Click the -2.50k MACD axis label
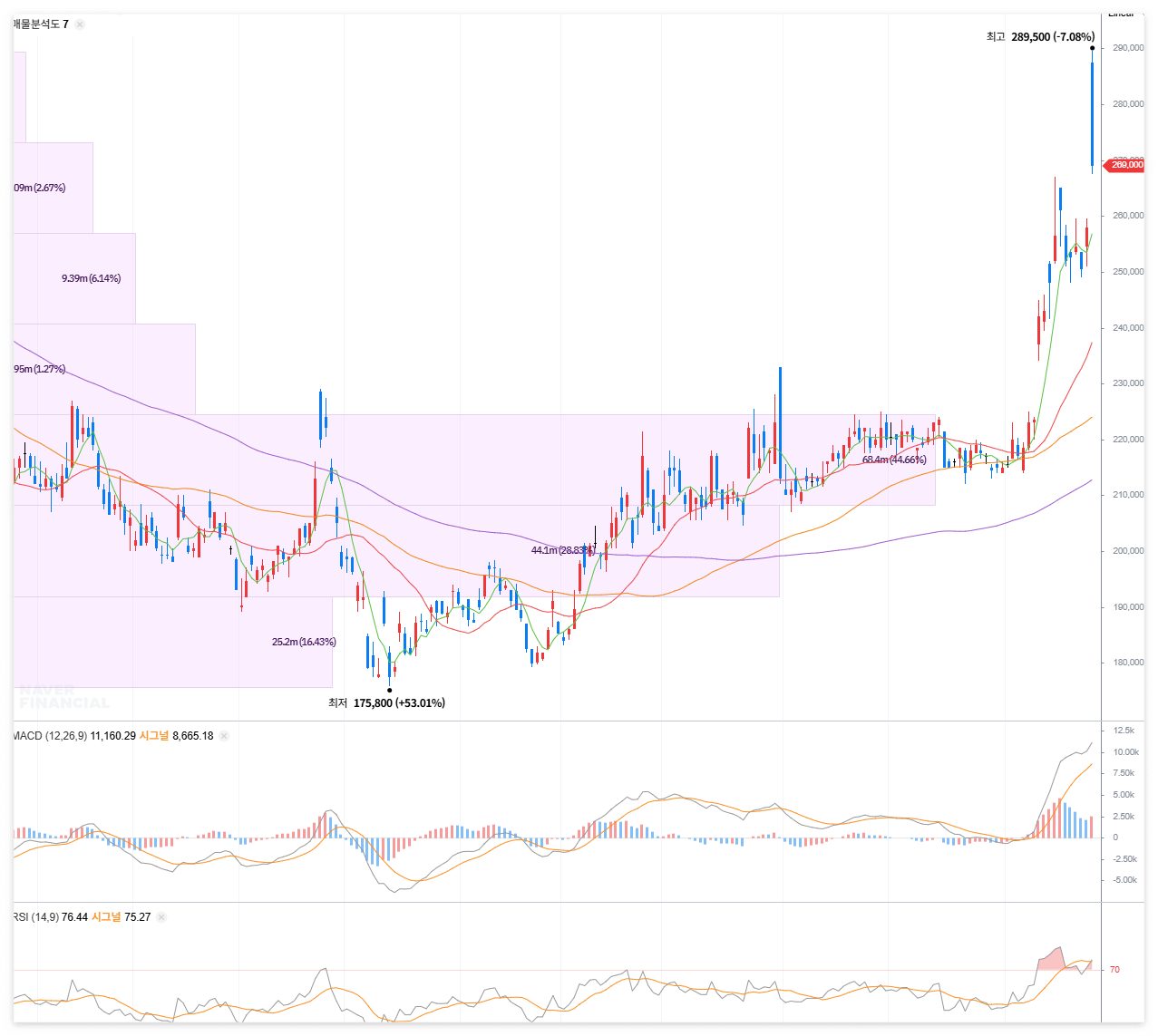The width and height of the screenshot is (1158, 1036). [x=1124, y=859]
